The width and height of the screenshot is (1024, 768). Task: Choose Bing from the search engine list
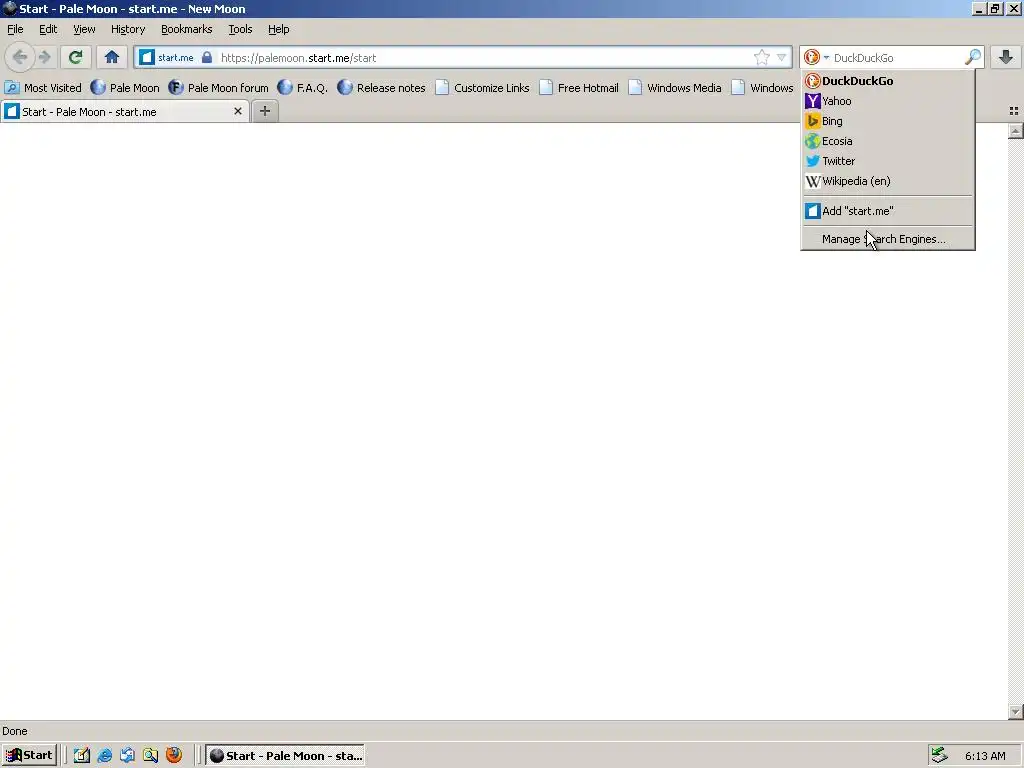click(x=888, y=121)
